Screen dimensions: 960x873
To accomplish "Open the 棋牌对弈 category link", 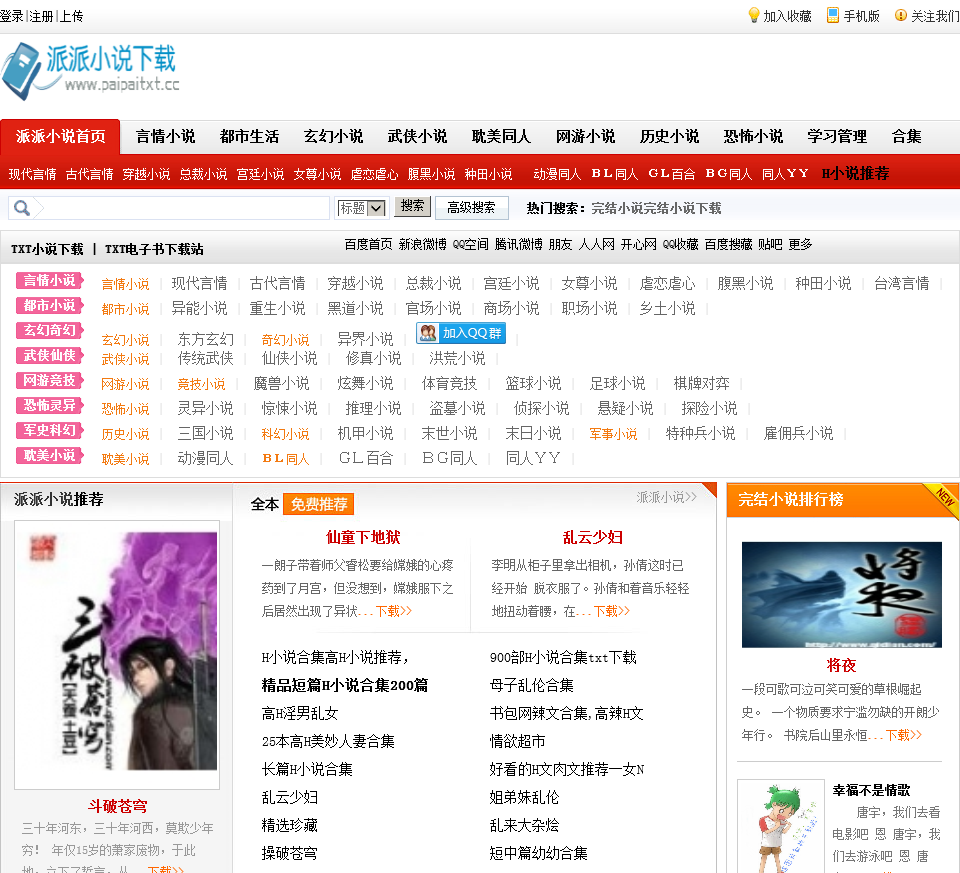I will pyautogui.click(x=702, y=383).
